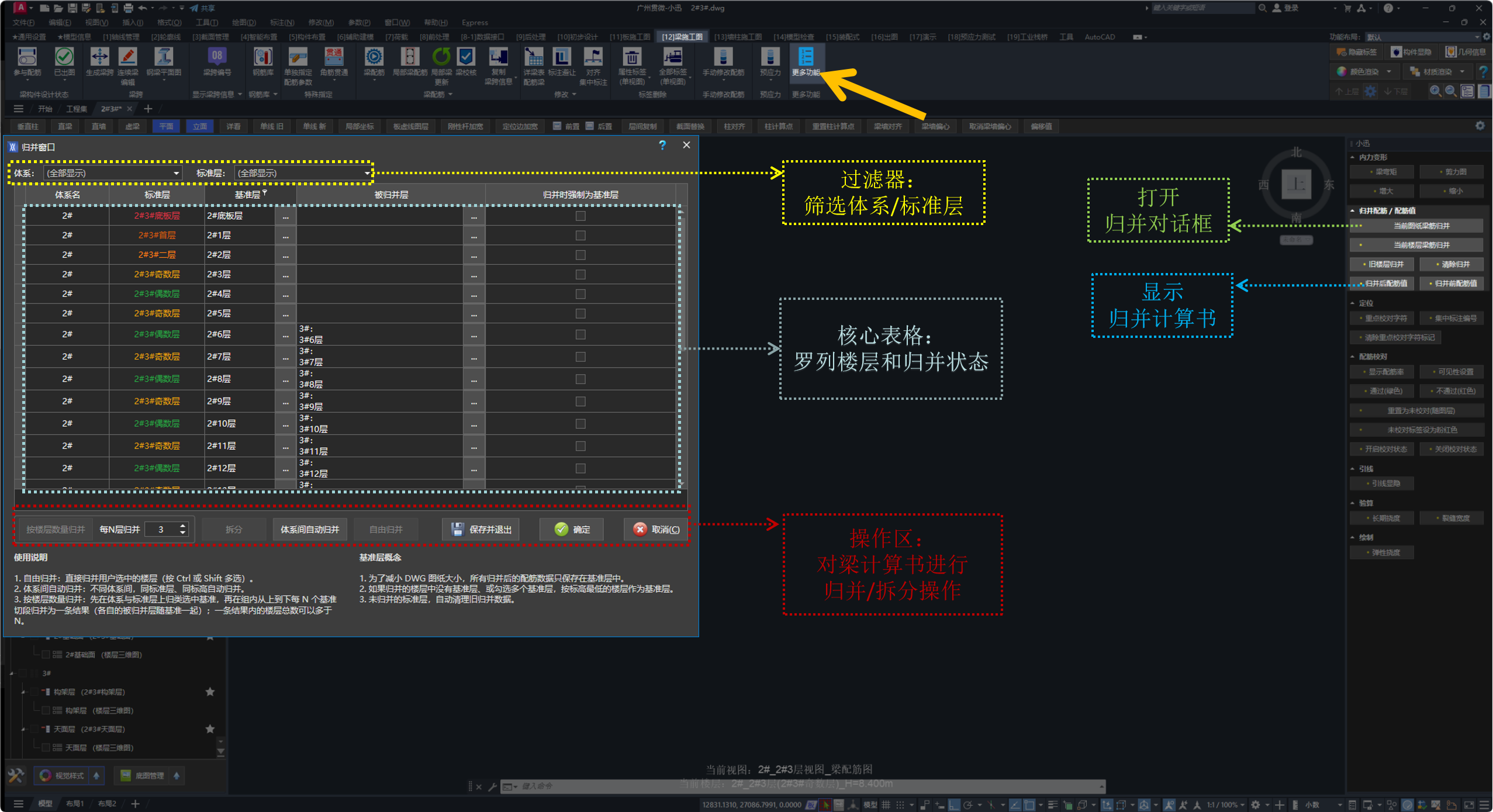The width and height of the screenshot is (1493, 812).
Task: Click the zoom-in magnifier icon
Action: click(1435, 91)
